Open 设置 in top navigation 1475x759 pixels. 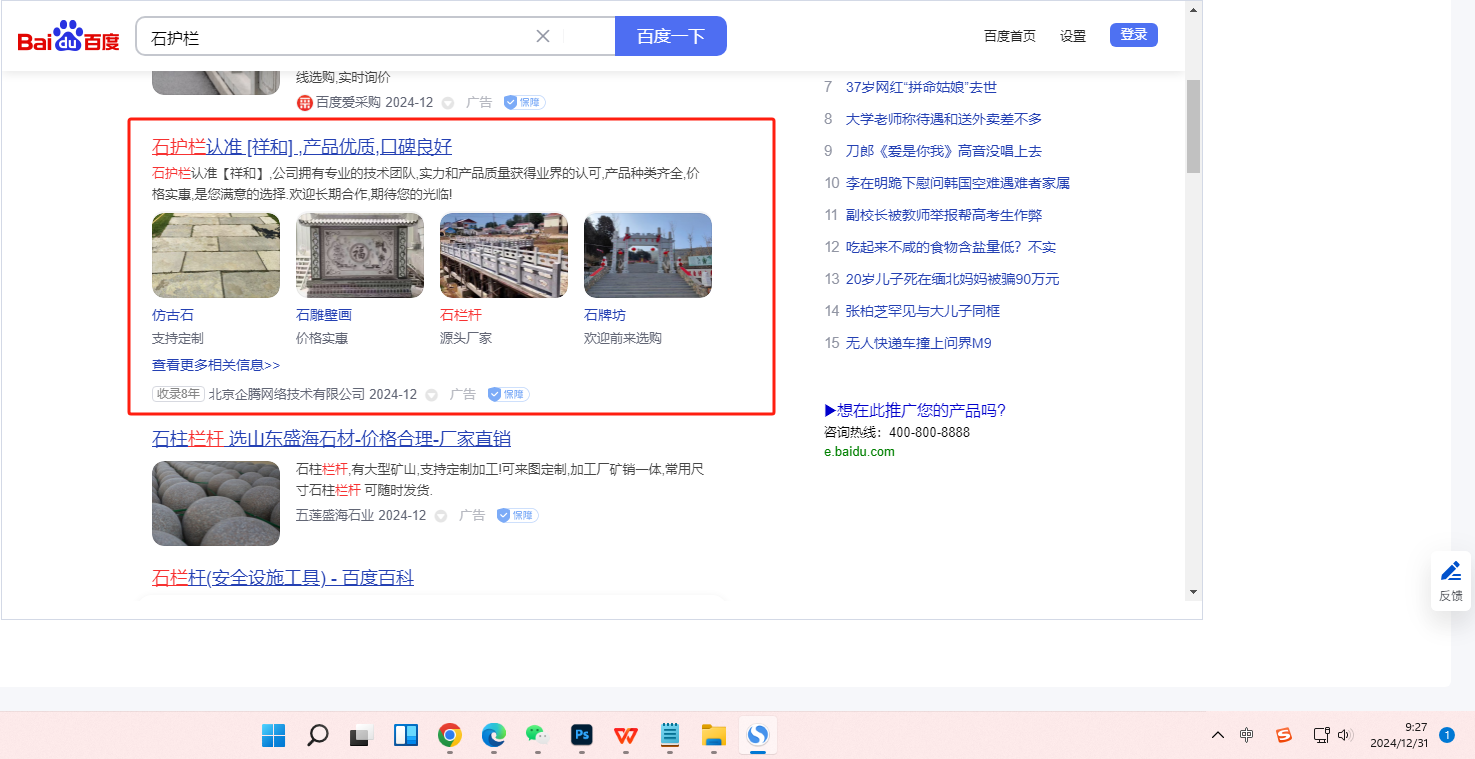pos(1072,36)
